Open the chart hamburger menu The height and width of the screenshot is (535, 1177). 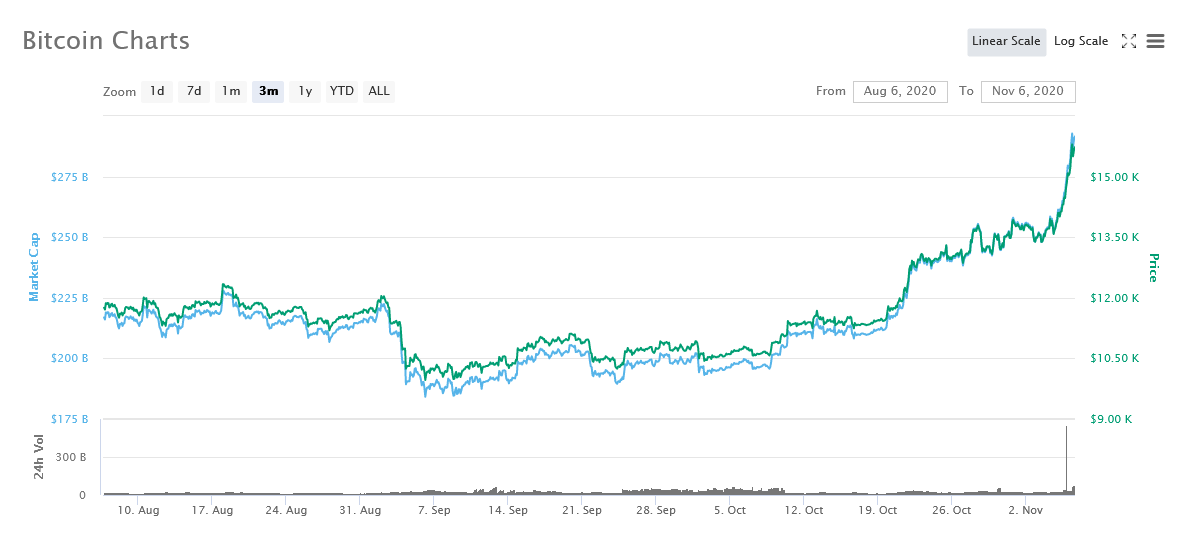click(x=1156, y=41)
